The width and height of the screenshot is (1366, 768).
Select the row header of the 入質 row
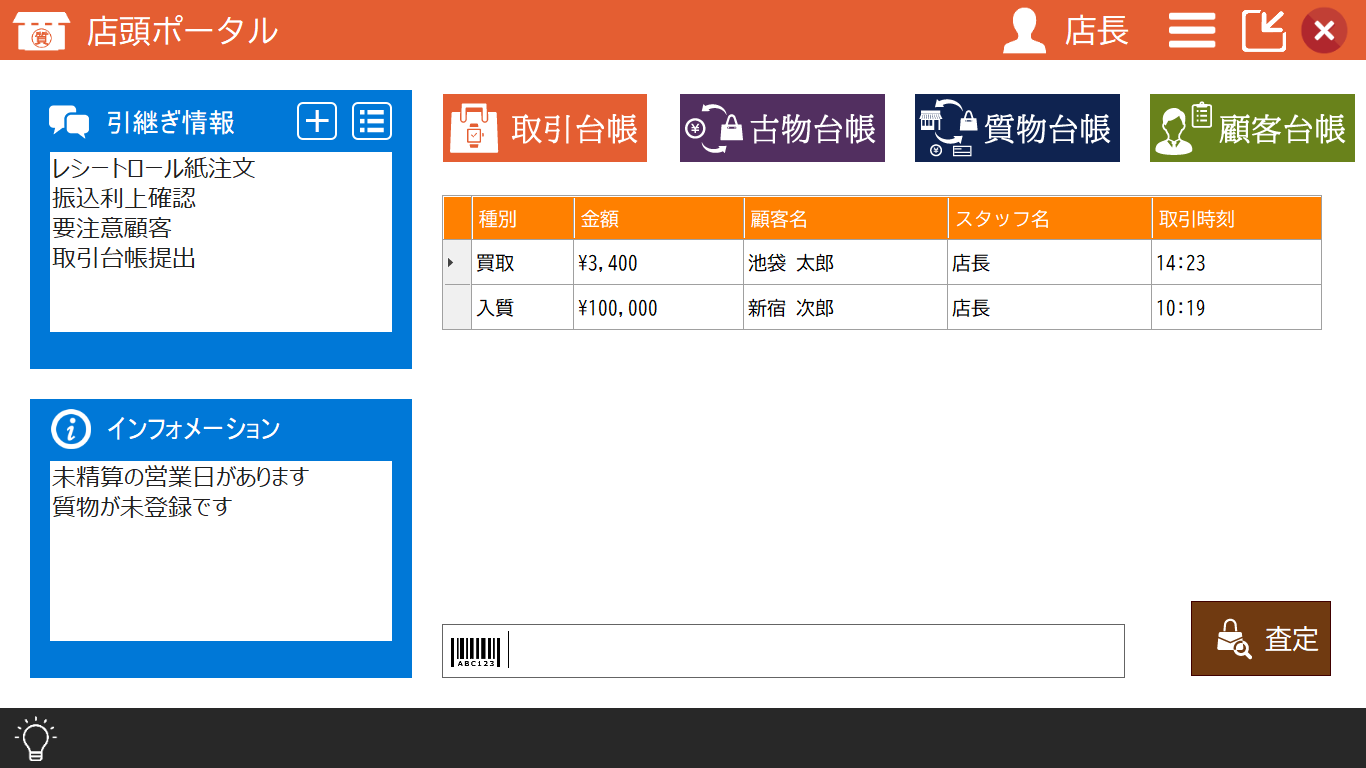coord(458,307)
